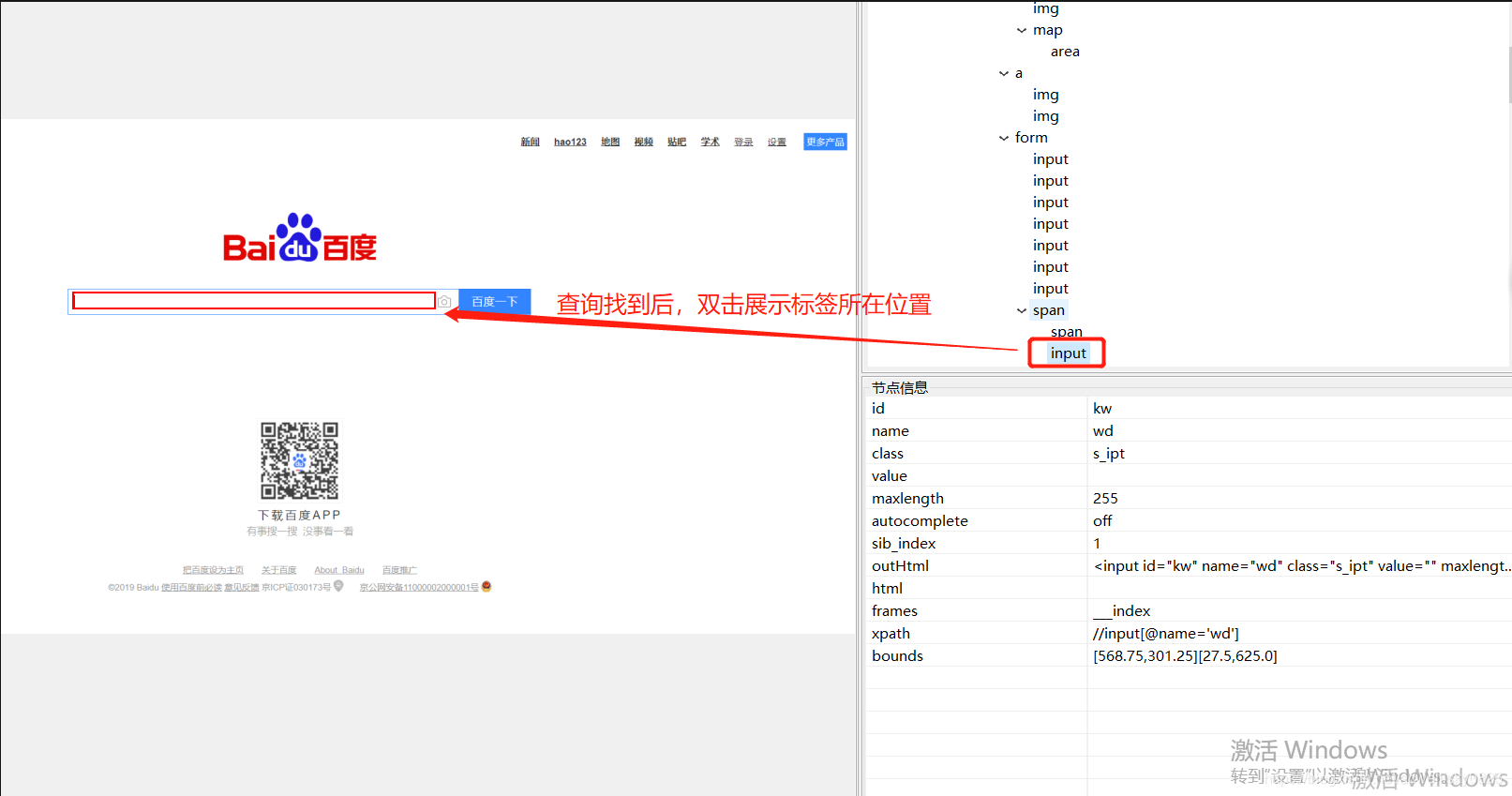Collapse the map tree node
The image size is (1512, 796).
pos(1022,31)
